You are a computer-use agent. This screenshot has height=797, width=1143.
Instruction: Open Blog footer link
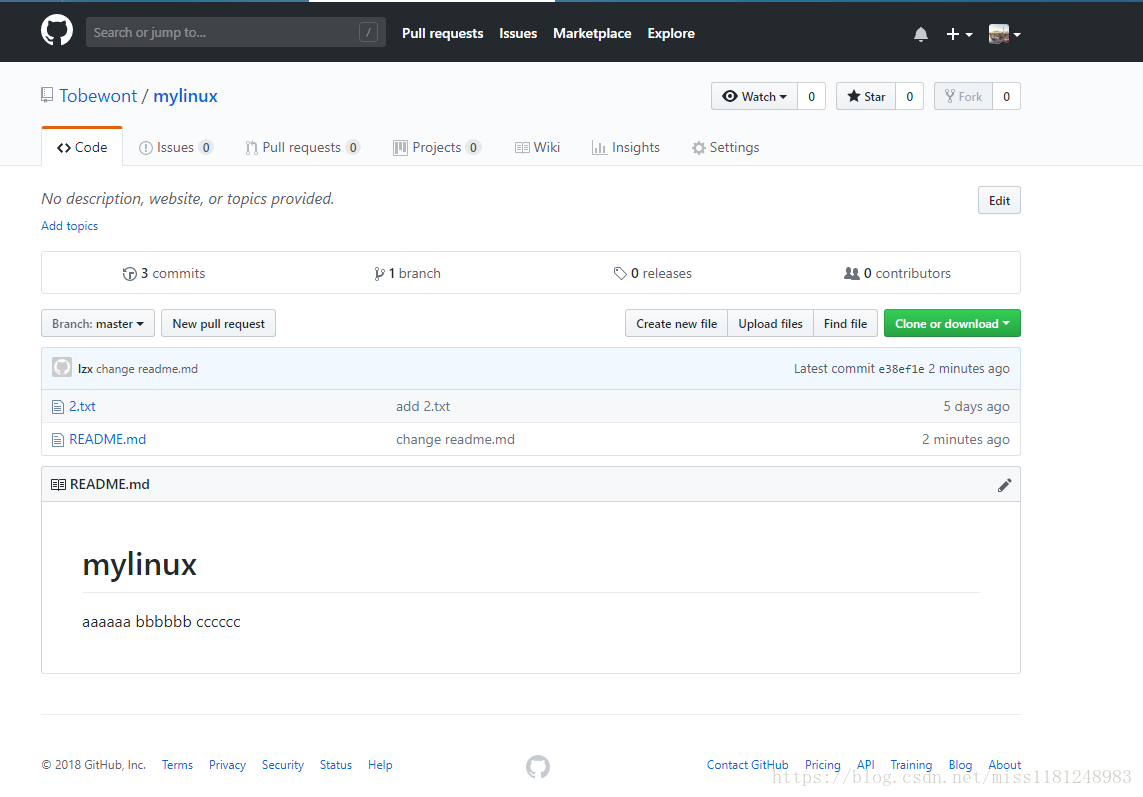pyautogui.click(x=960, y=765)
